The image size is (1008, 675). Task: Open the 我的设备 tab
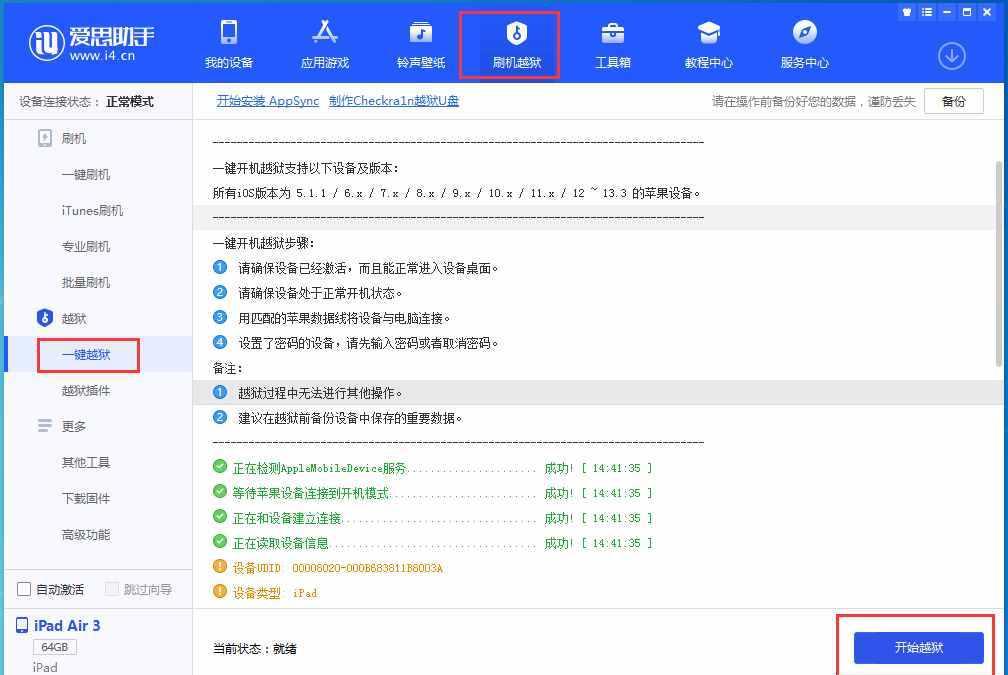229,44
